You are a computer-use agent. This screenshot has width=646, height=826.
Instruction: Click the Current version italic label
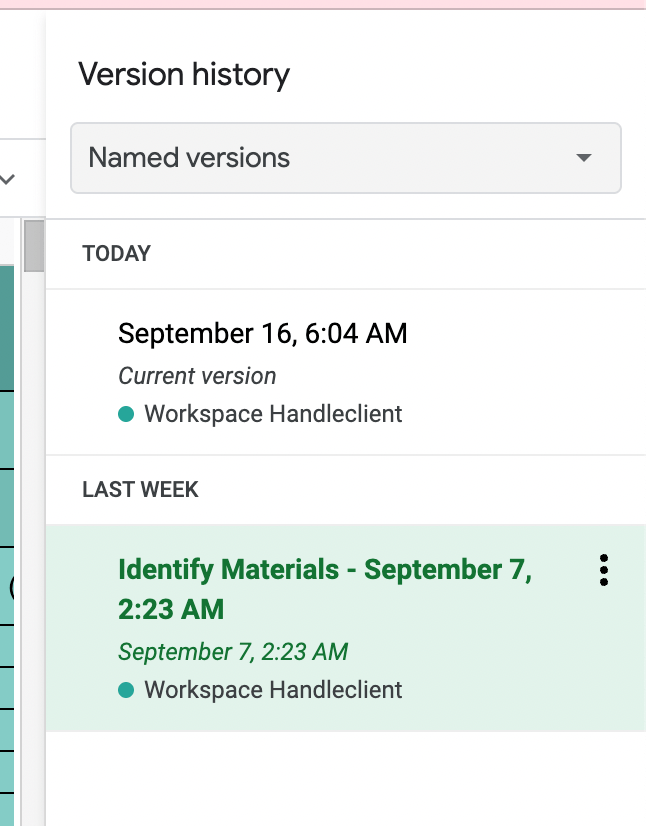click(x=197, y=376)
